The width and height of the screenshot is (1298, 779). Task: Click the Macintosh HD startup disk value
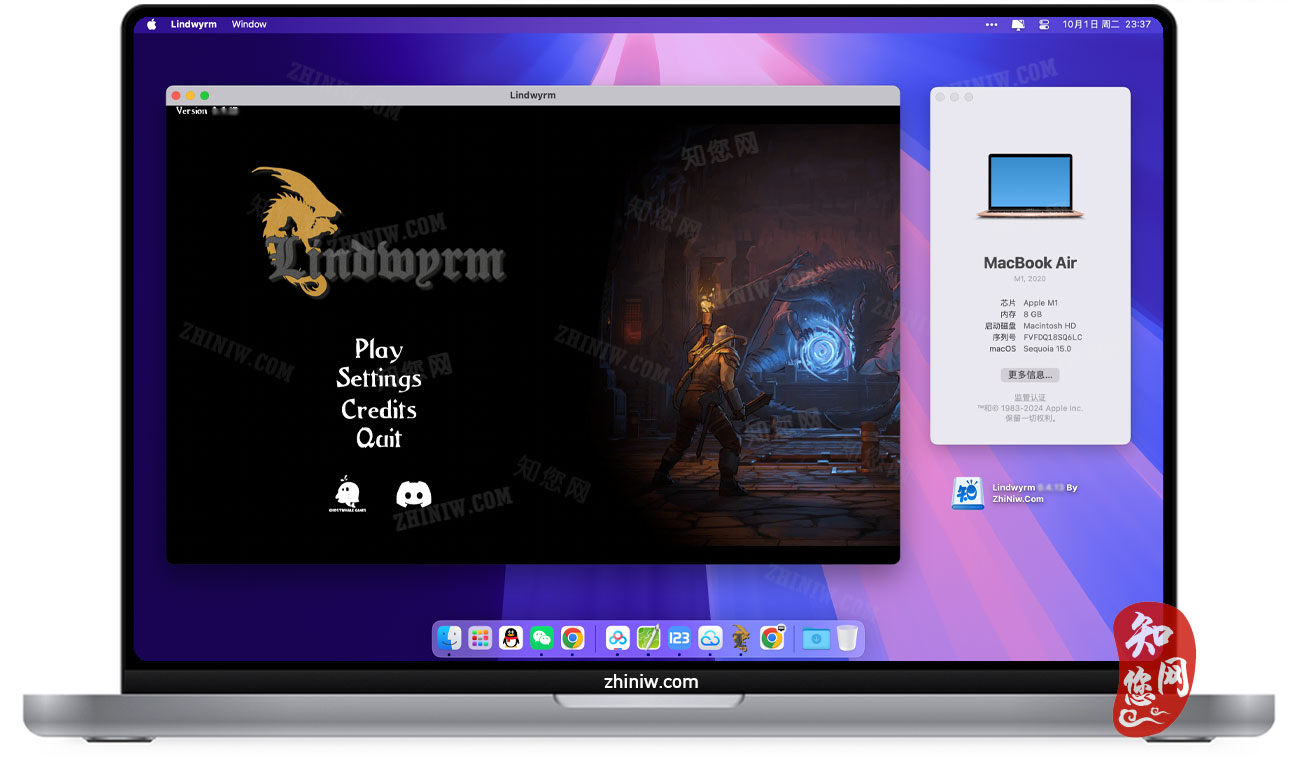(1050, 326)
